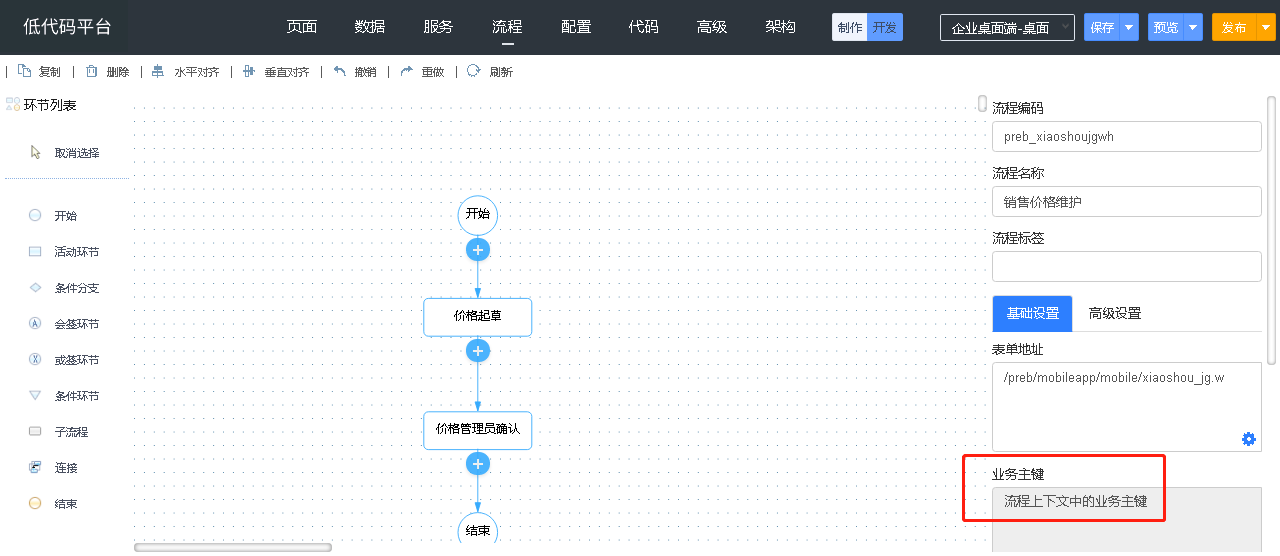This screenshot has width=1280, height=556.
Task: Click the Copy (复制) toolbar icon
Action: 25,71
